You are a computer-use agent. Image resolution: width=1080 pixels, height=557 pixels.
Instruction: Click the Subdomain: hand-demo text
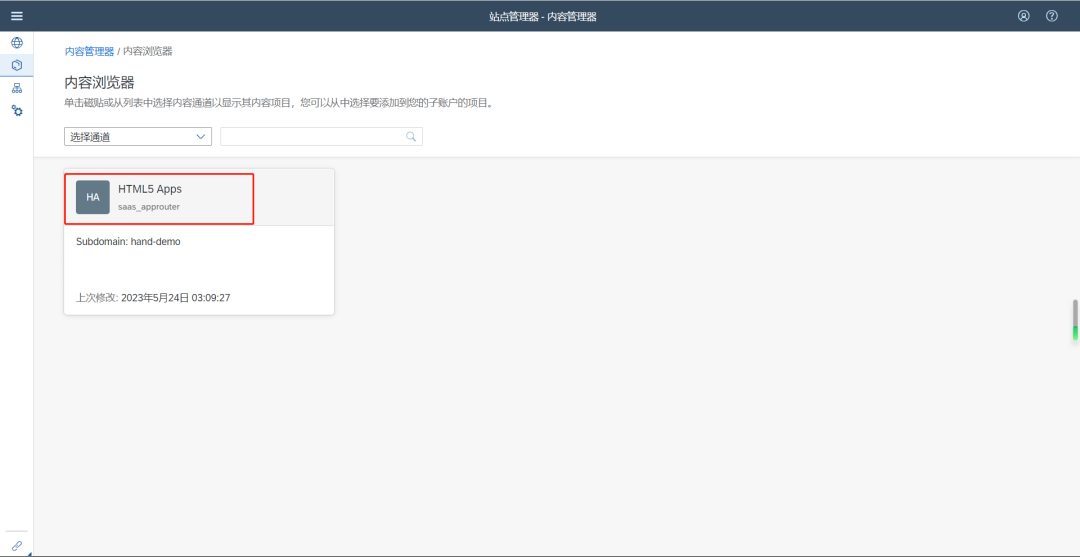pyautogui.click(x=128, y=242)
